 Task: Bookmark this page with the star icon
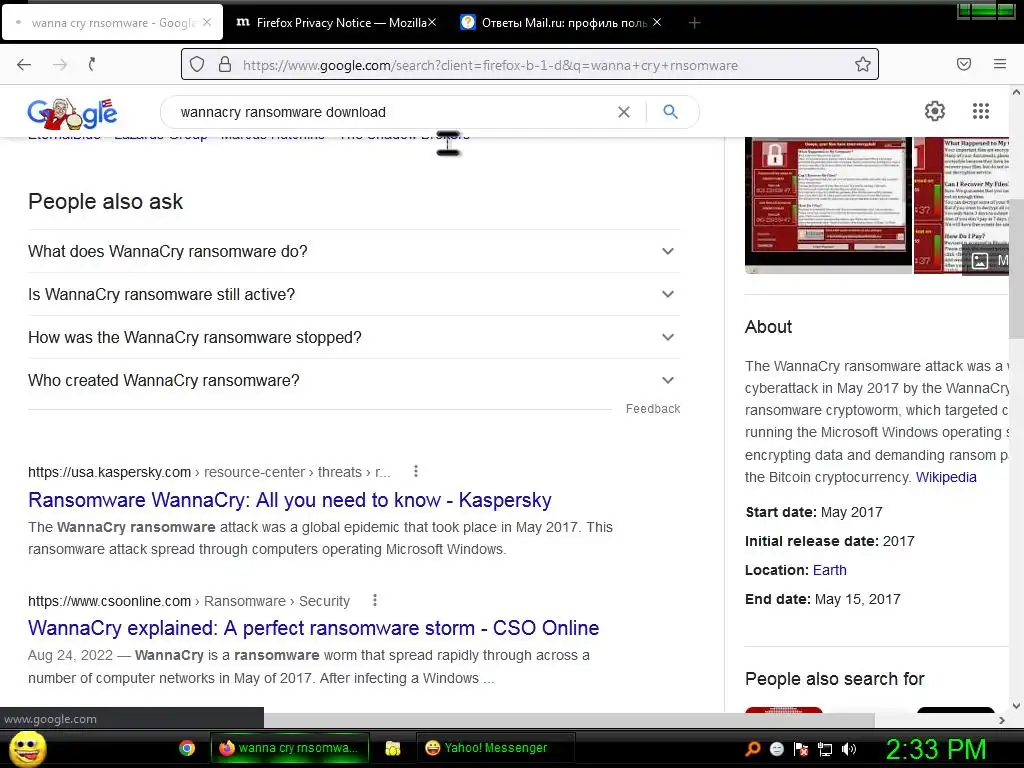(x=863, y=64)
